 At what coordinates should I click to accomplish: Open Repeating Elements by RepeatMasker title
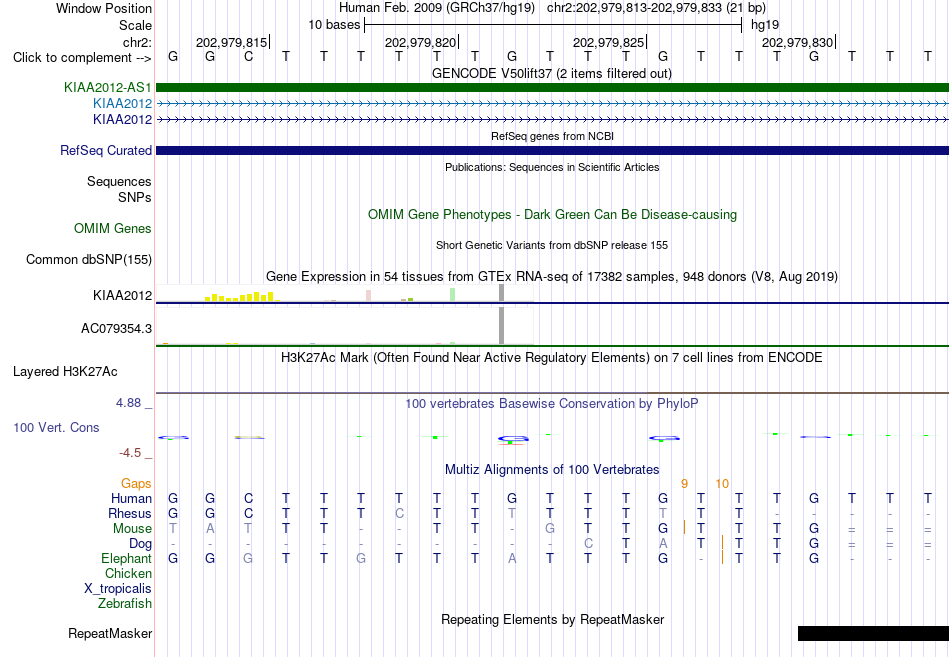[552, 619]
